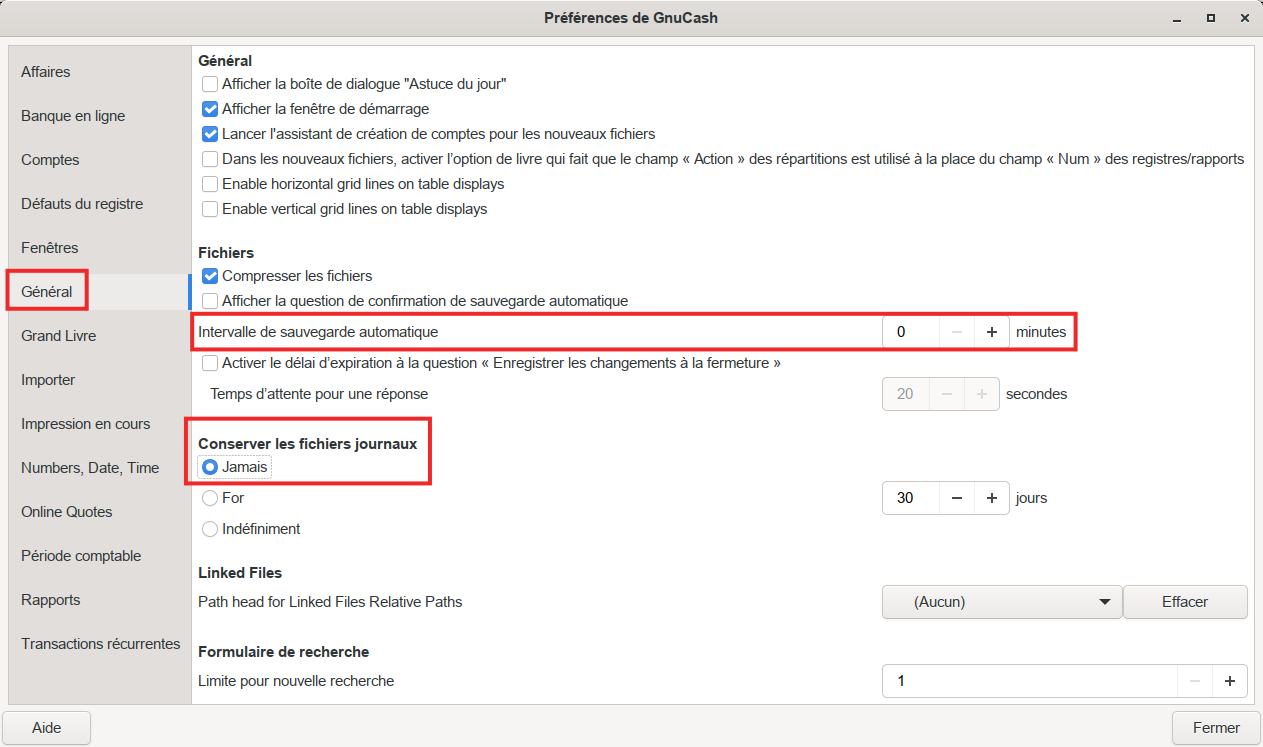Go to the "Rapports" preferences tab
This screenshot has height=747, width=1263.
tap(50, 600)
